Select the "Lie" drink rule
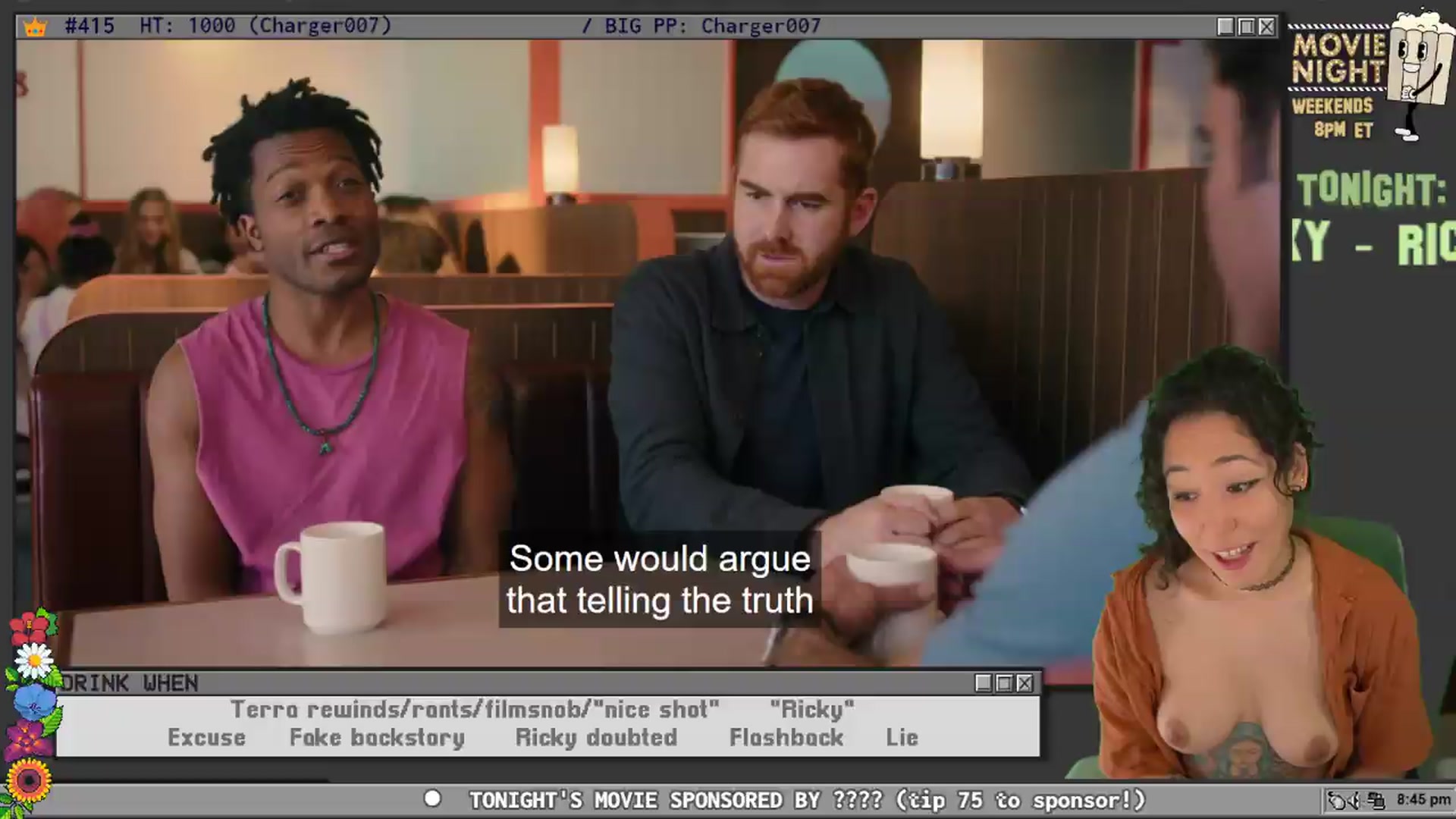This screenshot has width=1456, height=819. point(902,737)
